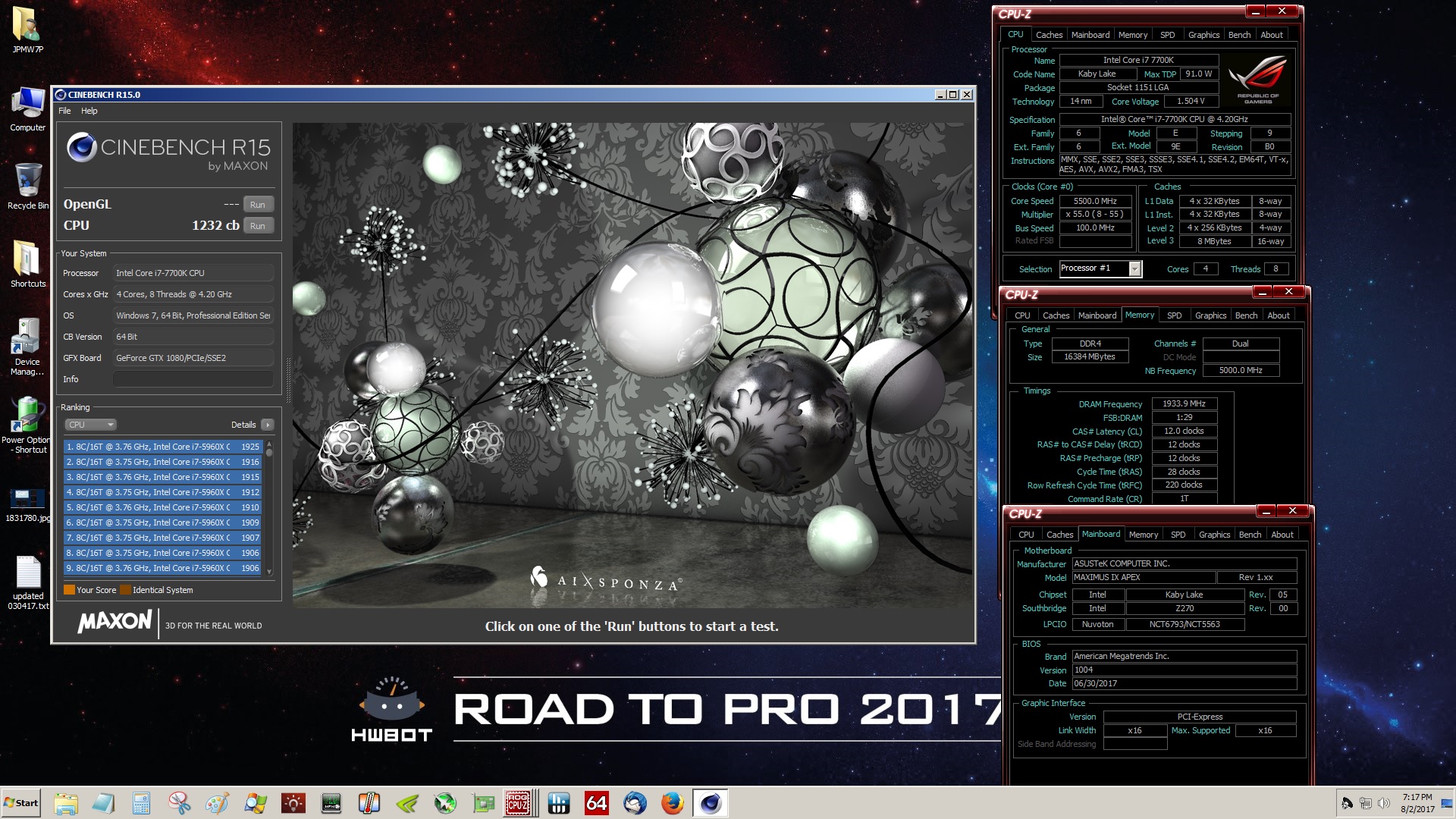Click the thermometer temperature monitor taskbar icon

pos(369,803)
